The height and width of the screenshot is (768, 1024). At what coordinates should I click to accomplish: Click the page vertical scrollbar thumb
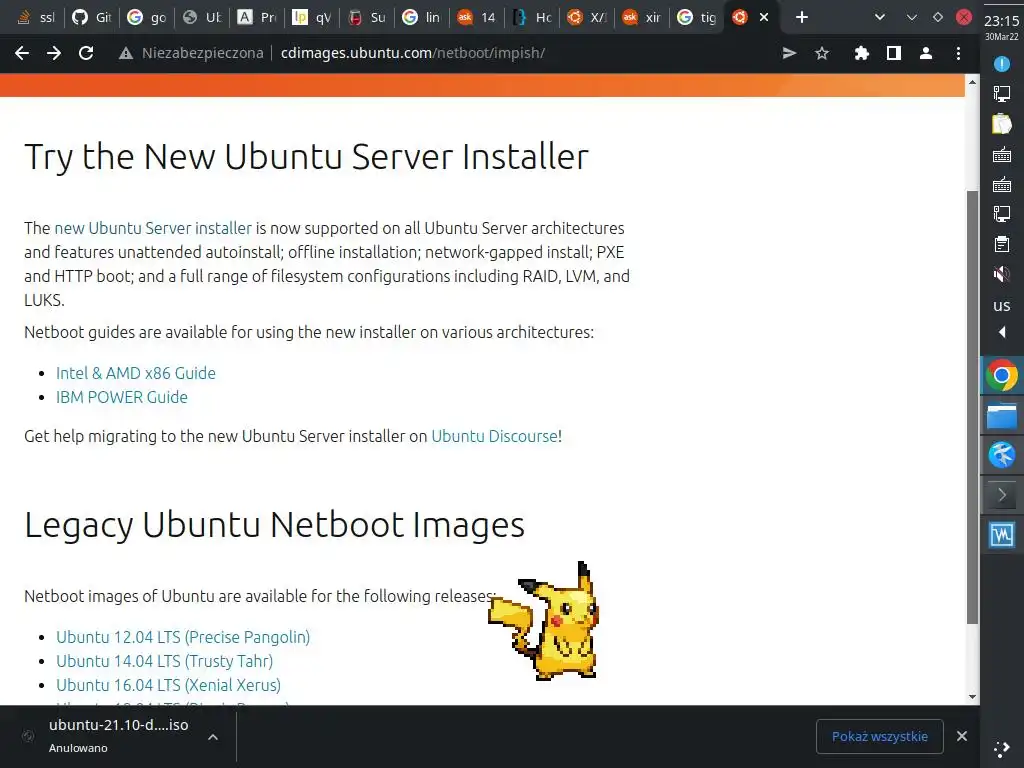tap(972, 406)
